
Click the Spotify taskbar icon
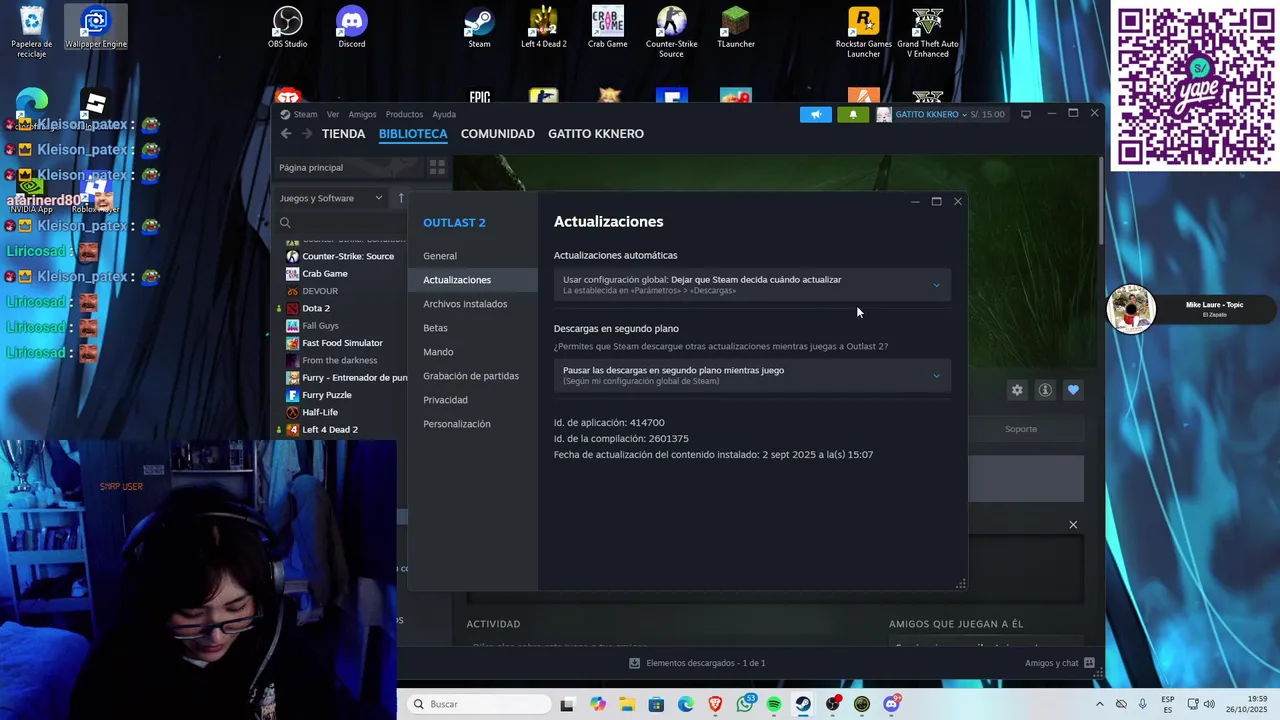coord(774,704)
